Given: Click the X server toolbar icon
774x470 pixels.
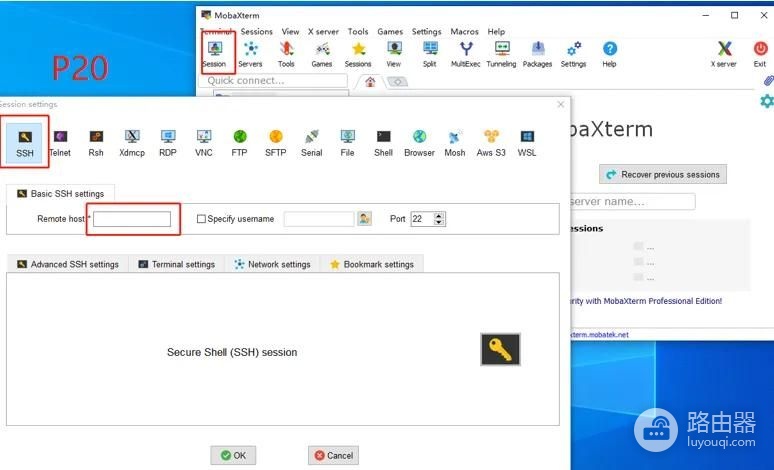Looking at the screenshot, I should pos(724,54).
